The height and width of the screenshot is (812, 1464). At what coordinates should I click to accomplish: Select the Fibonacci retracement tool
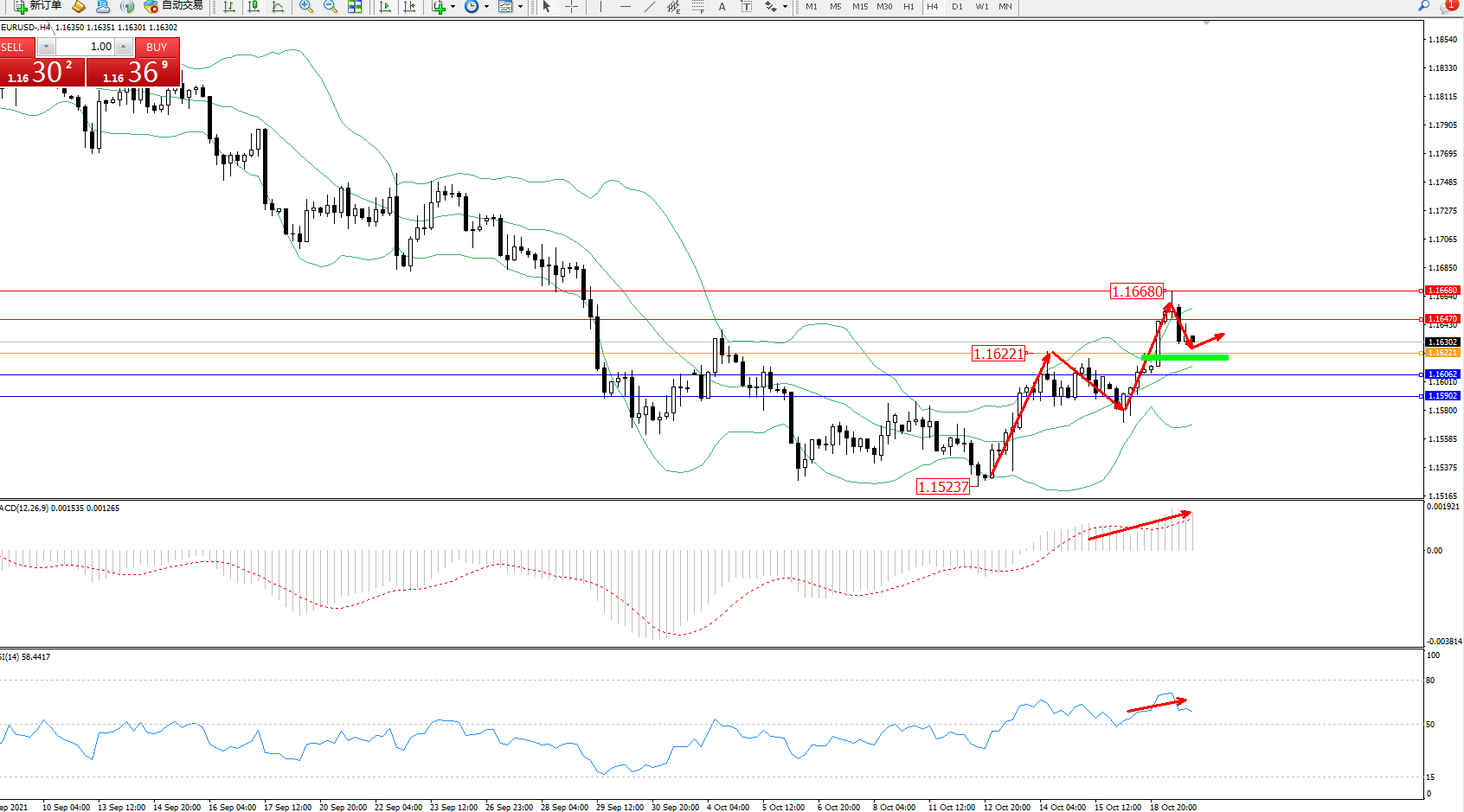click(x=698, y=6)
